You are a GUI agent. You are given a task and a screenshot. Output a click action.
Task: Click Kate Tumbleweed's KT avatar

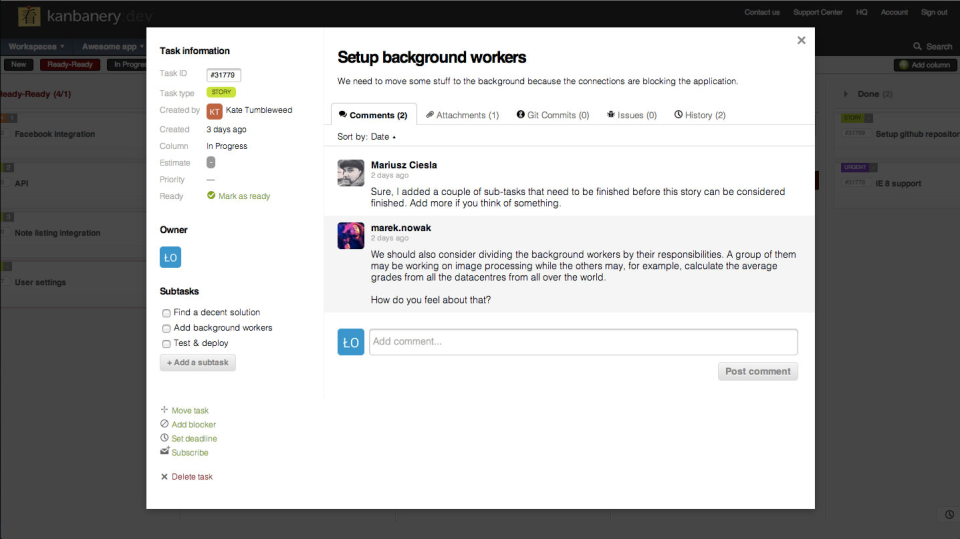point(214,111)
